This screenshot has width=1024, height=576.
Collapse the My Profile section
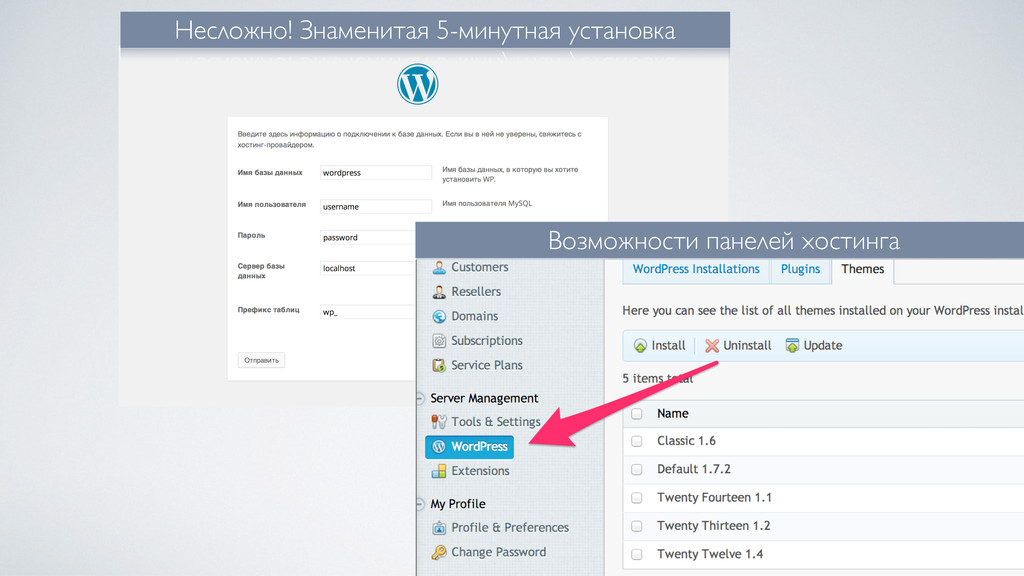(421, 504)
